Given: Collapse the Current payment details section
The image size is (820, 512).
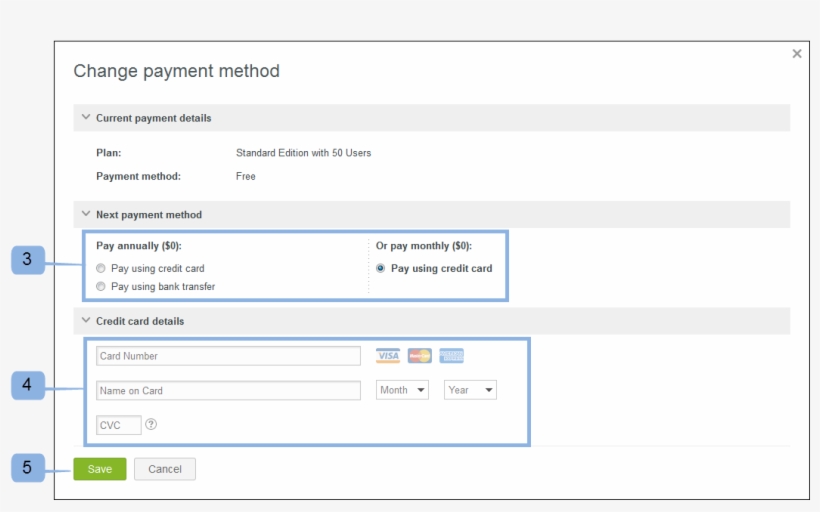Looking at the screenshot, I should pos(86,117).
